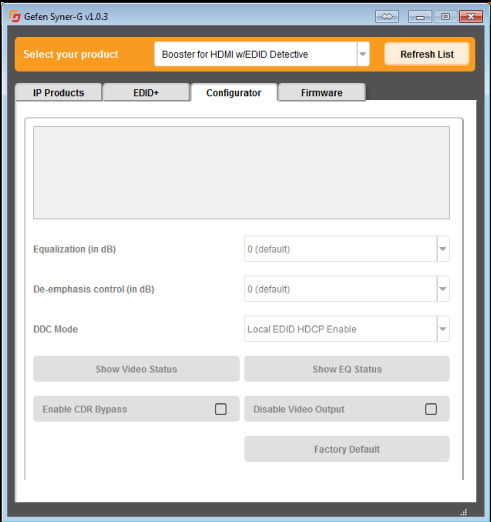Check the Disable Video Output box
Viewport: 491px width, 522px height.
tap(431, 409)
